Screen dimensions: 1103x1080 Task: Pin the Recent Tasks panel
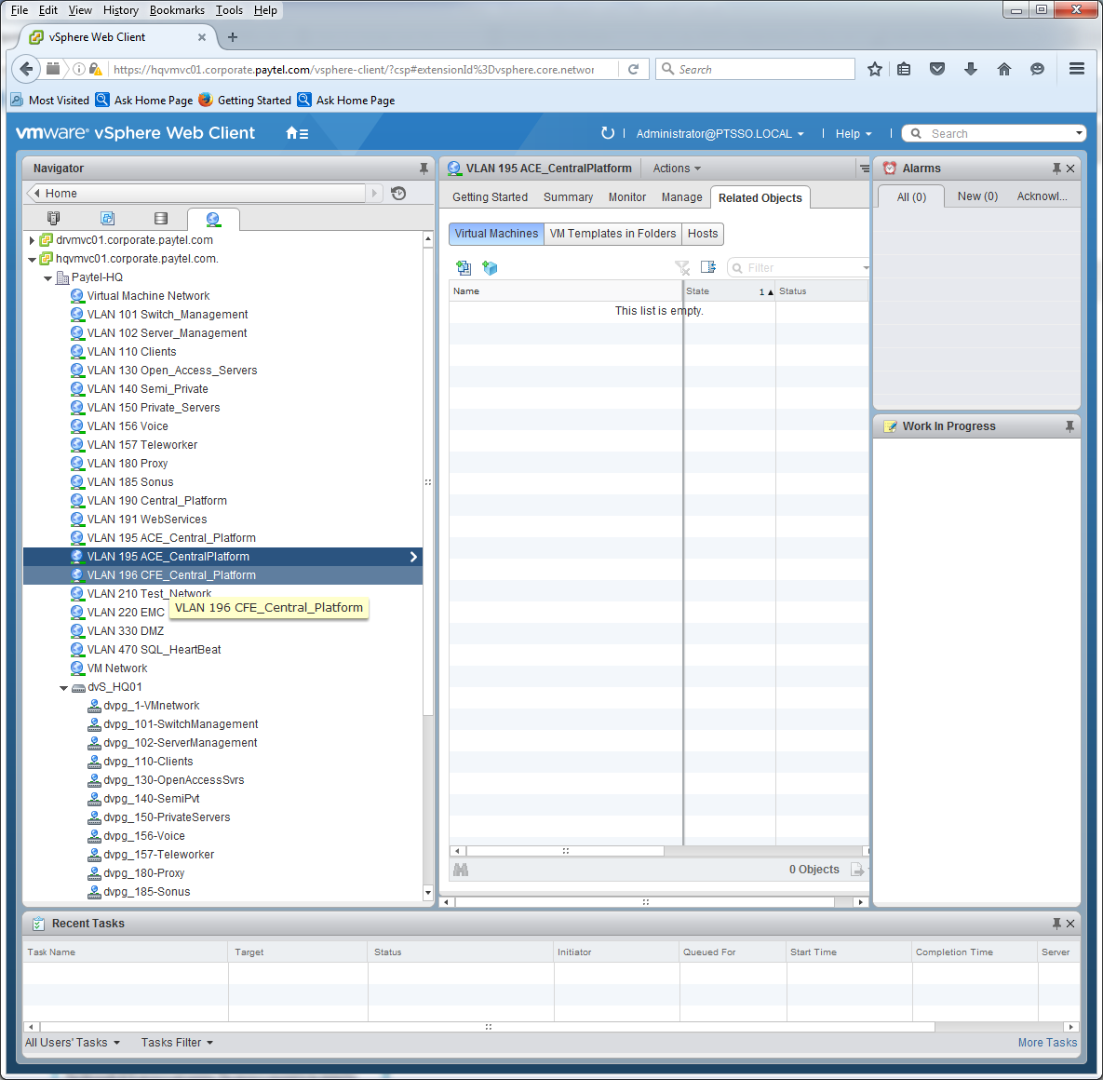coord(1056,923)
